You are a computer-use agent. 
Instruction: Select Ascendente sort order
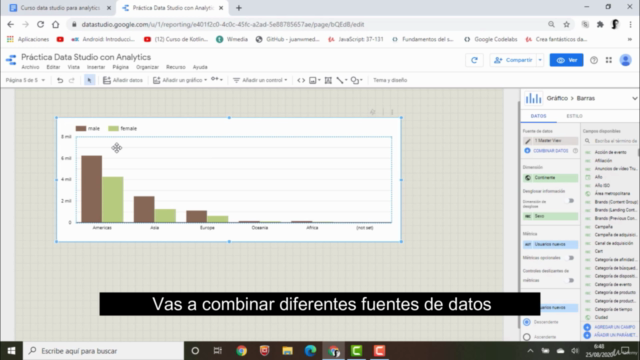[x=527, y=337]
